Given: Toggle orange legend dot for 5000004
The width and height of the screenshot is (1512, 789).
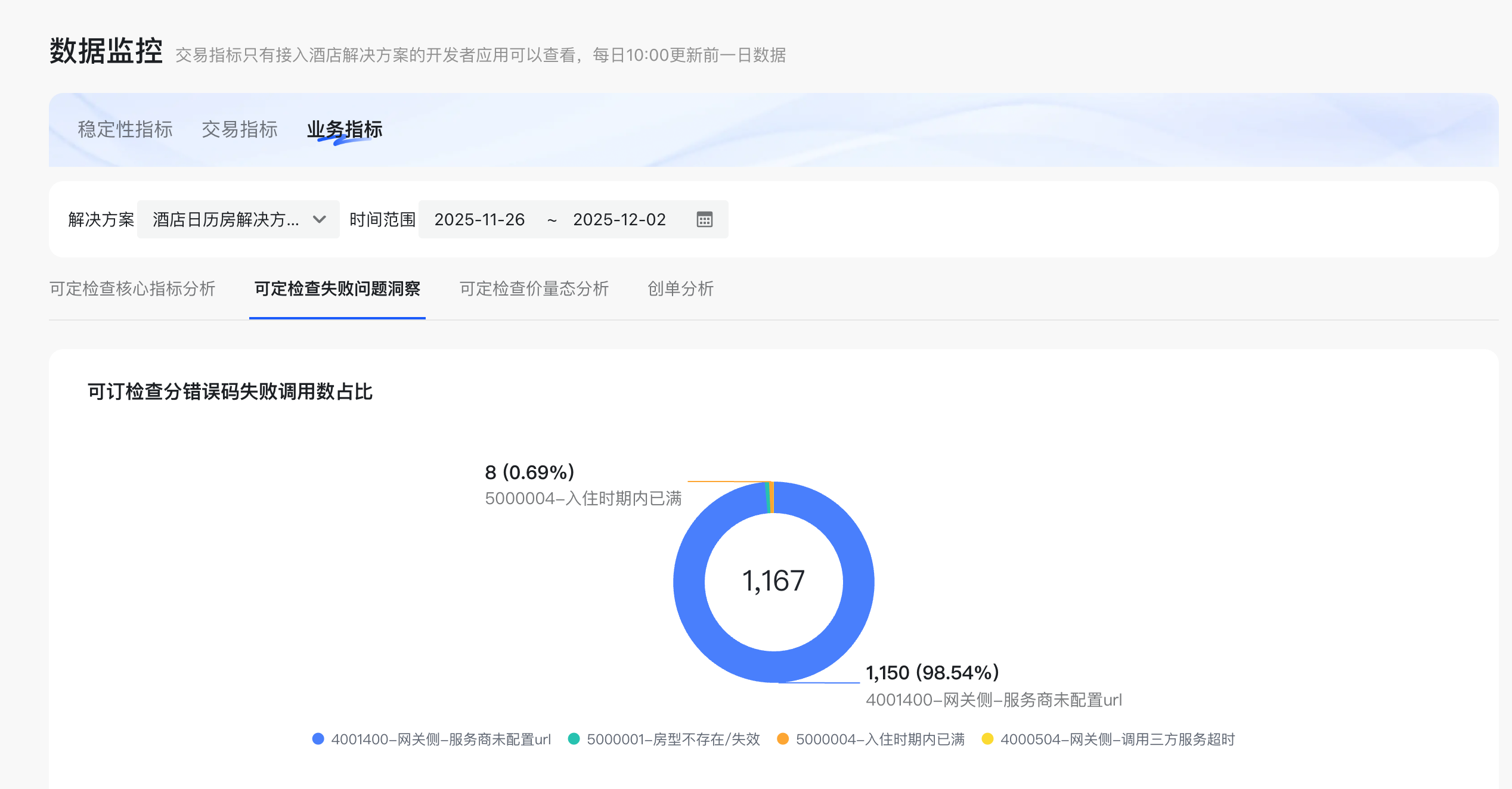Looking at the screenshot, I should point(783,739).
